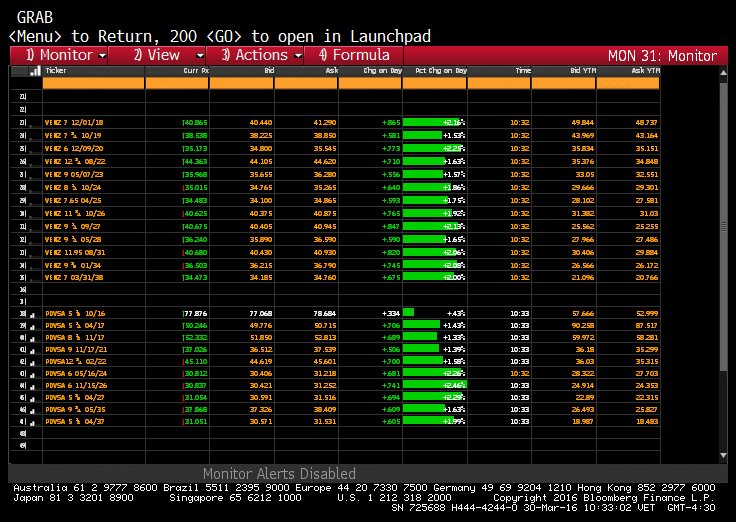Click chart icon in PDVSA 04/17 row
736x522 pixels.
click(32, 326)
